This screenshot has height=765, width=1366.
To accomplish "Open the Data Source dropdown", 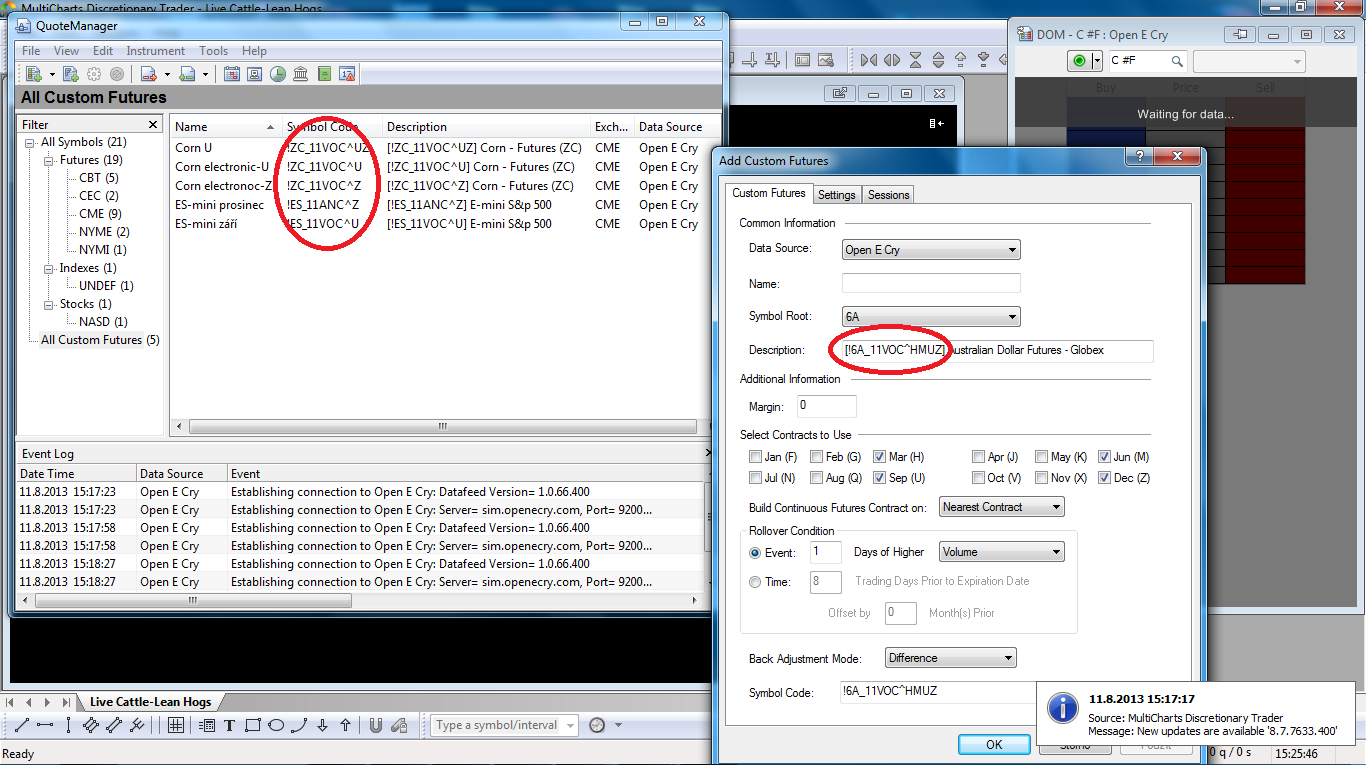I will coord(931,250).
